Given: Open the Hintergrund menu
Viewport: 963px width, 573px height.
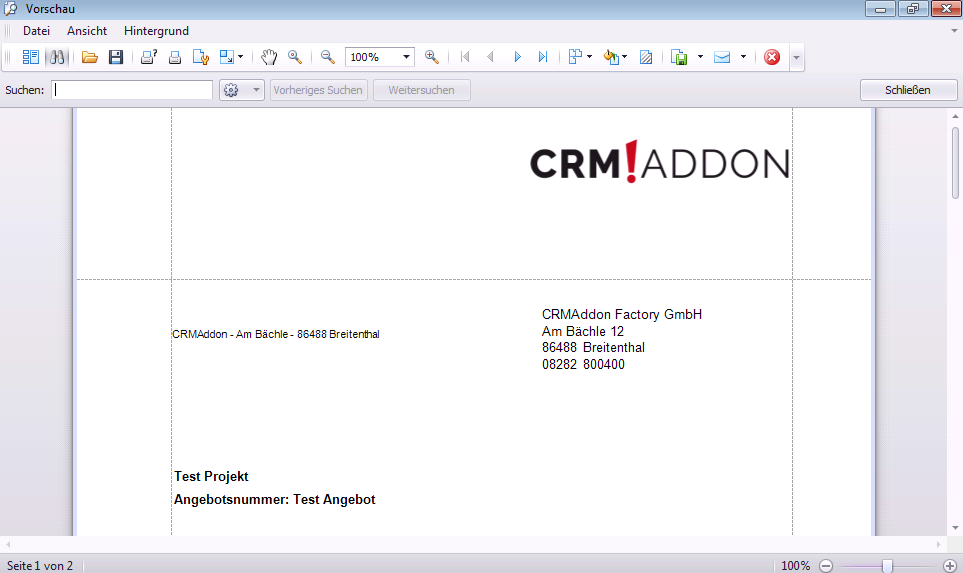Looking at the screenshot, I should click(x=156, y=31).
